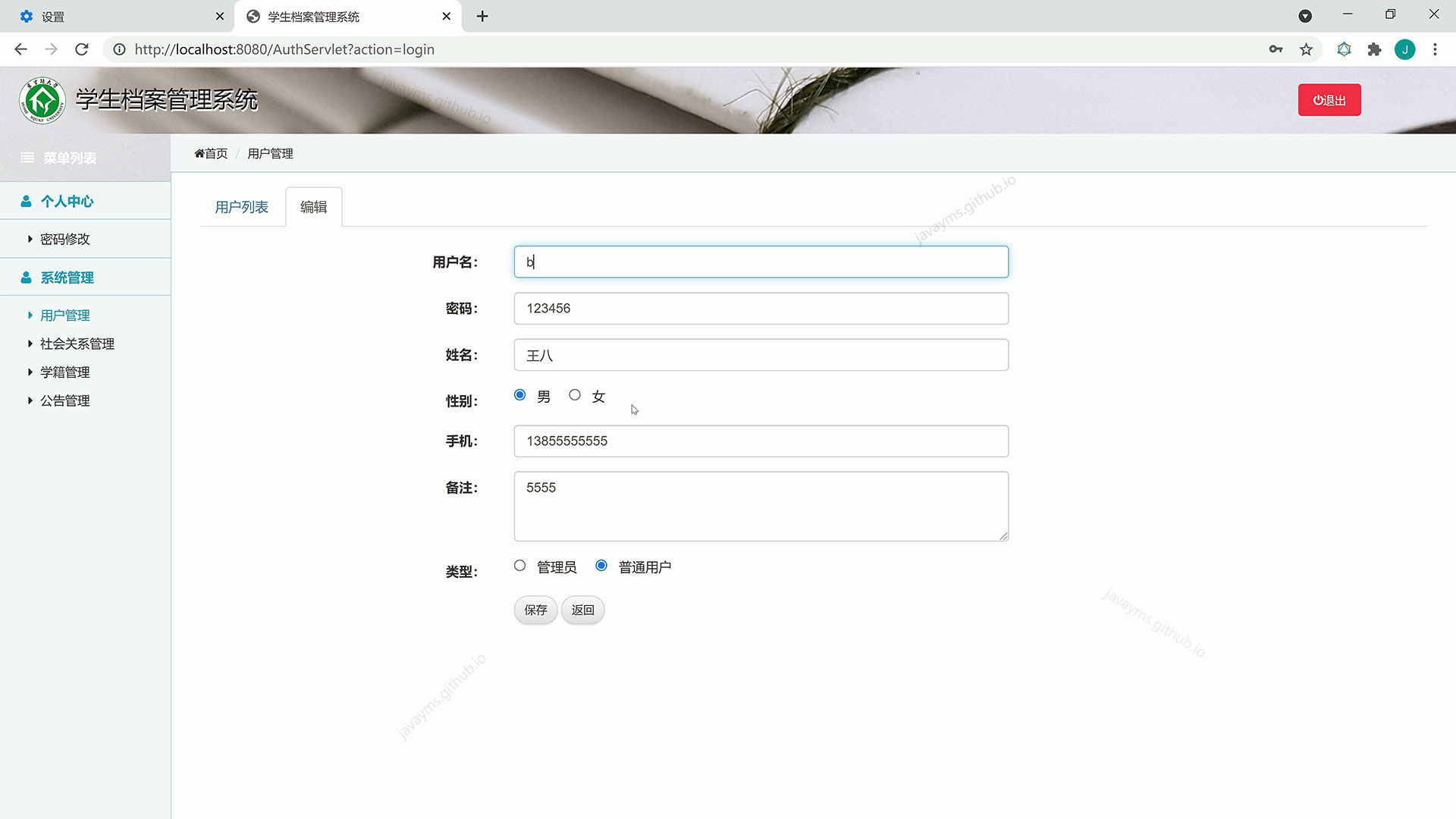Switch to the 用户列表 tab
1456x819 pixels.
(x=241, y=206)
